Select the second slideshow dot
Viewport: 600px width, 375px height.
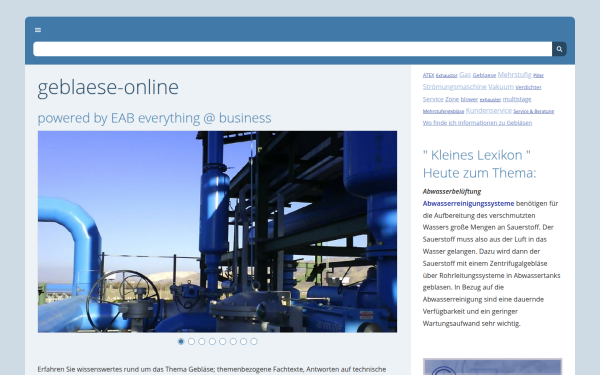[191, 341]
